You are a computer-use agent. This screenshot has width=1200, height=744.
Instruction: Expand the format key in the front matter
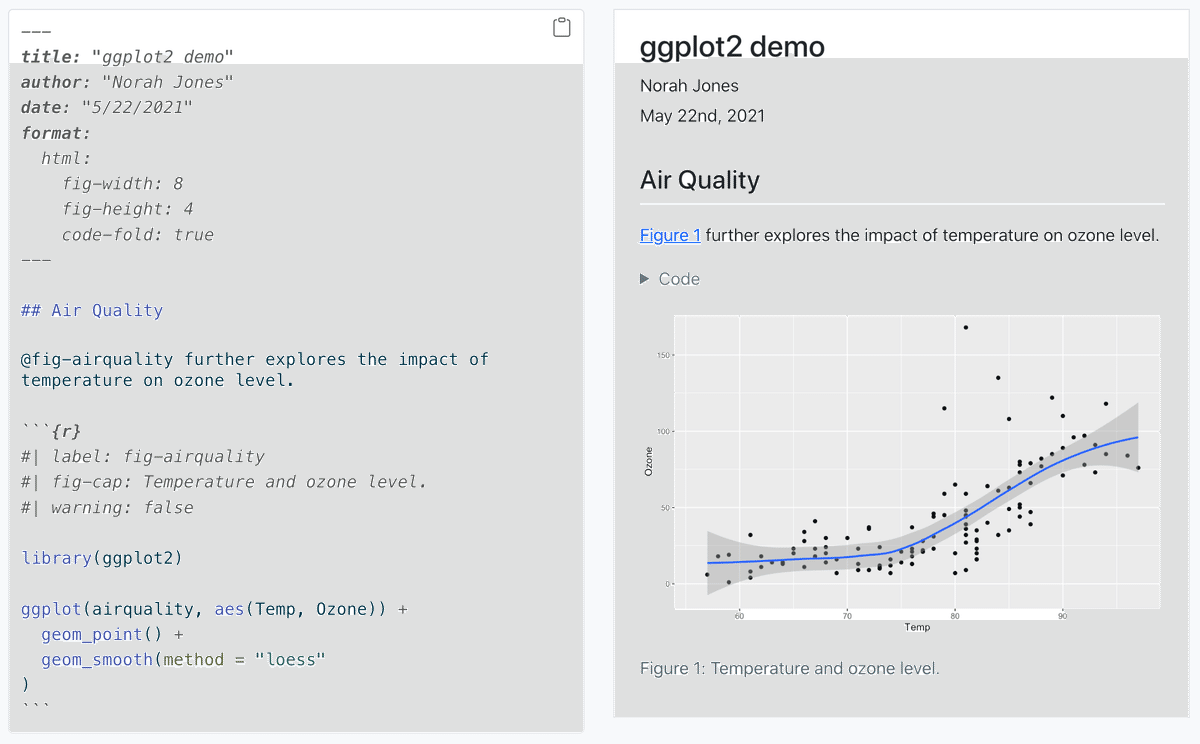click(x=55, y=132)
